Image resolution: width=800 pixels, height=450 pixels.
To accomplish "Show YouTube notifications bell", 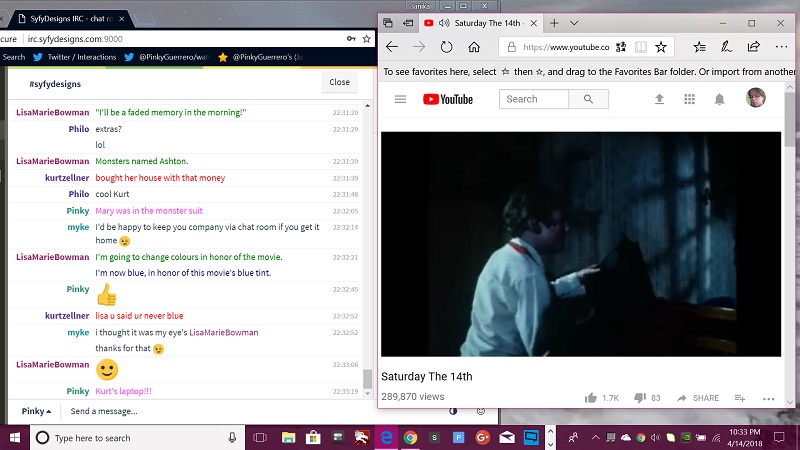I will pyautogui.click(x=719, y=99).
